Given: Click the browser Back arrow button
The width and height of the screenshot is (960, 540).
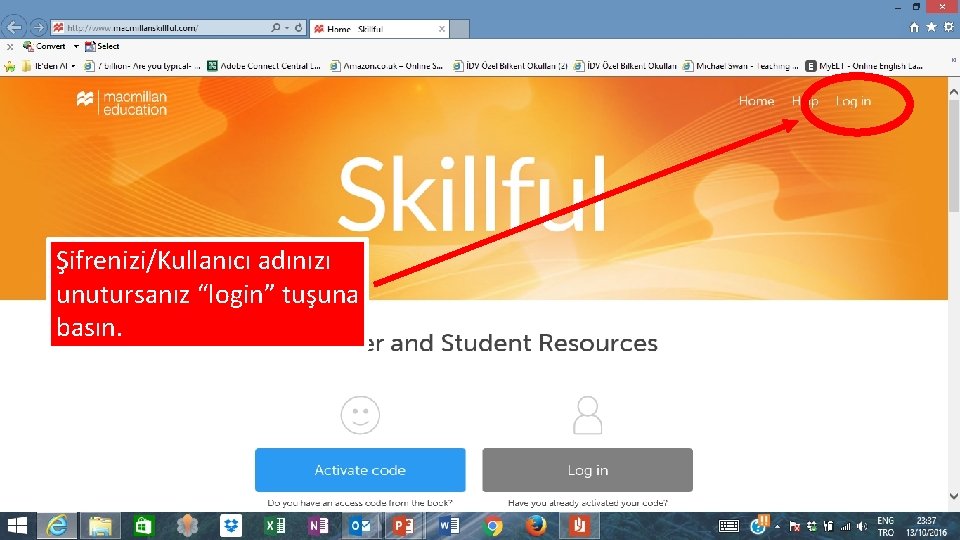Looking at the screenshot, I should point(14,27).
